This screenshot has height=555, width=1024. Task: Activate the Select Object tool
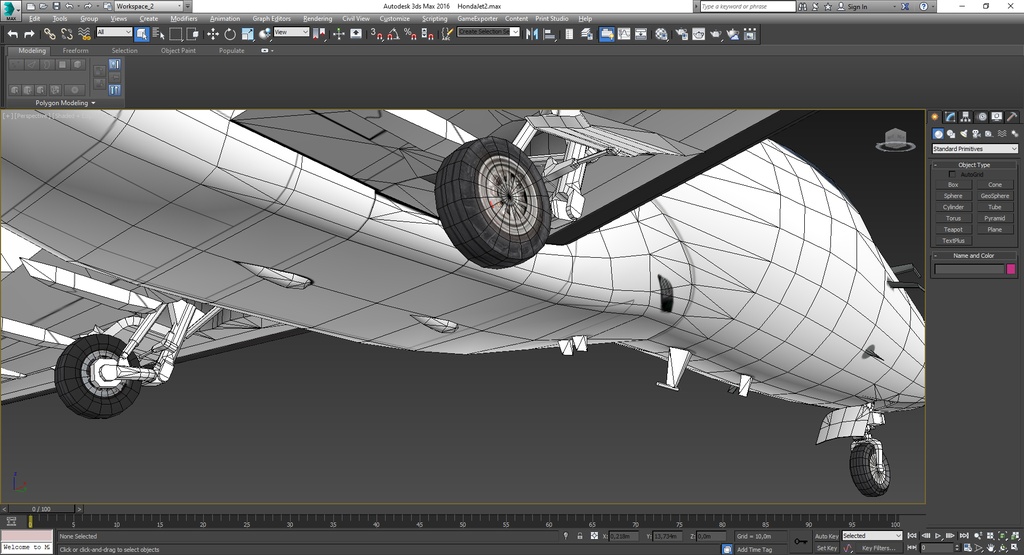point(142,34)
